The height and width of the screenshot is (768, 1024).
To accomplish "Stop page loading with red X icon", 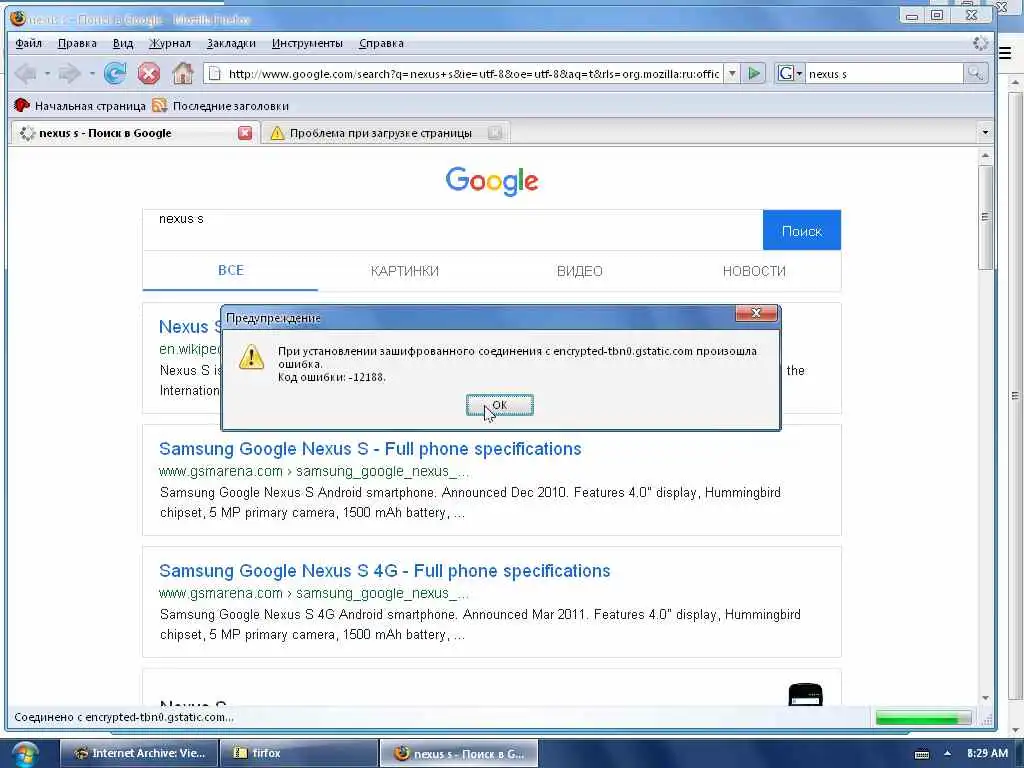I will 149,73.
